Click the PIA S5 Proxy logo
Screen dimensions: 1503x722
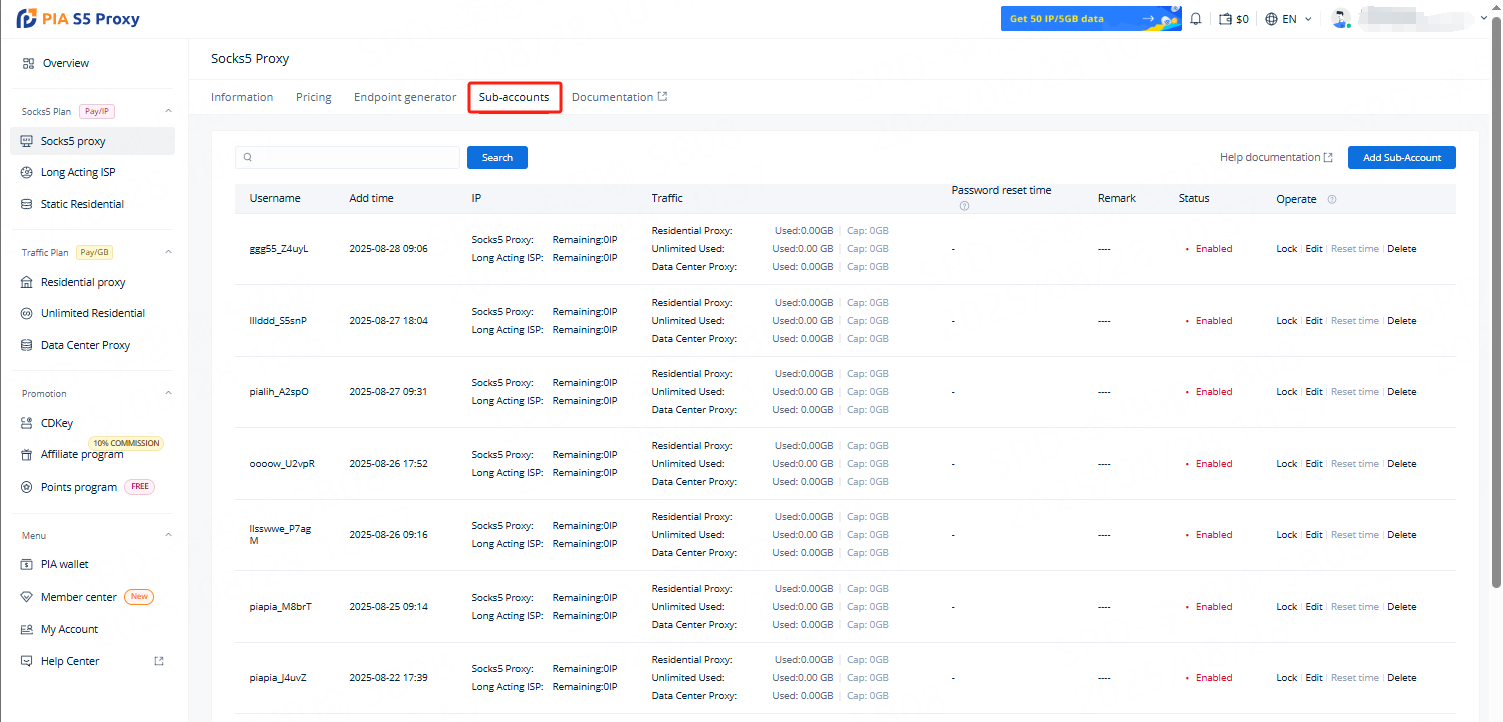[x=78, y=19]
